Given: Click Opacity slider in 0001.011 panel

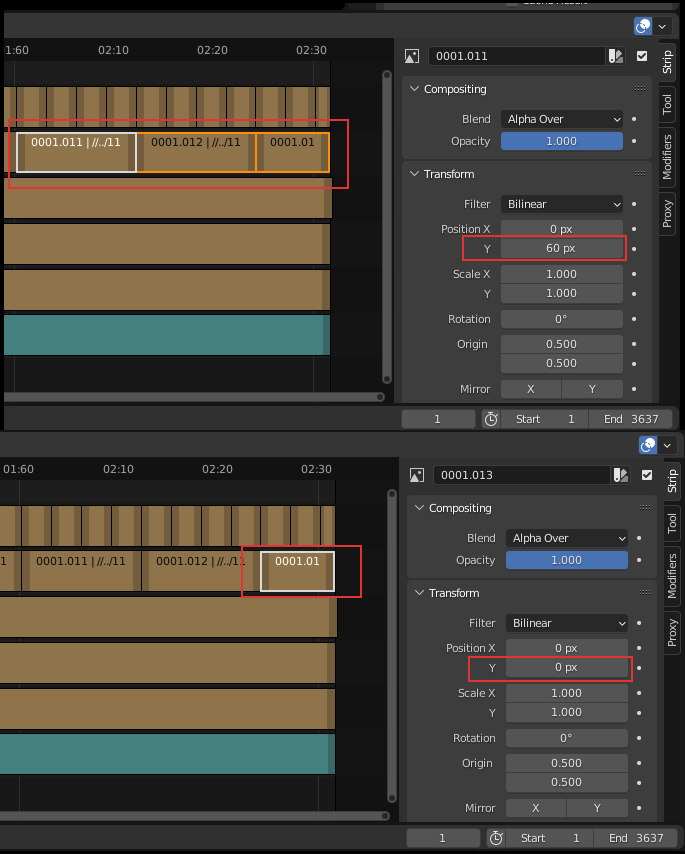Looking at the screenshot, I should (x=561, y=141).
